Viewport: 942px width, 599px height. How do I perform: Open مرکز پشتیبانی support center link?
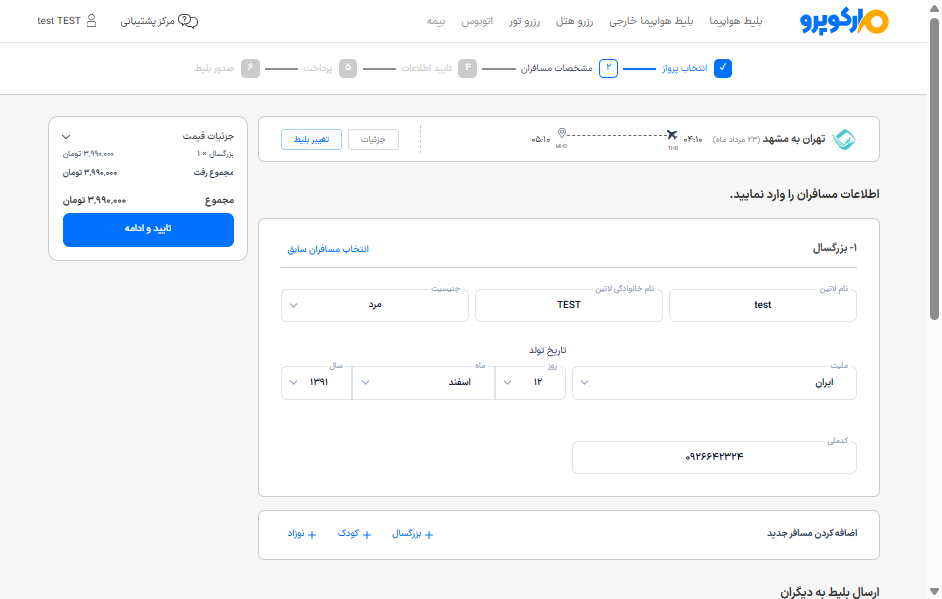pos(147,21)
